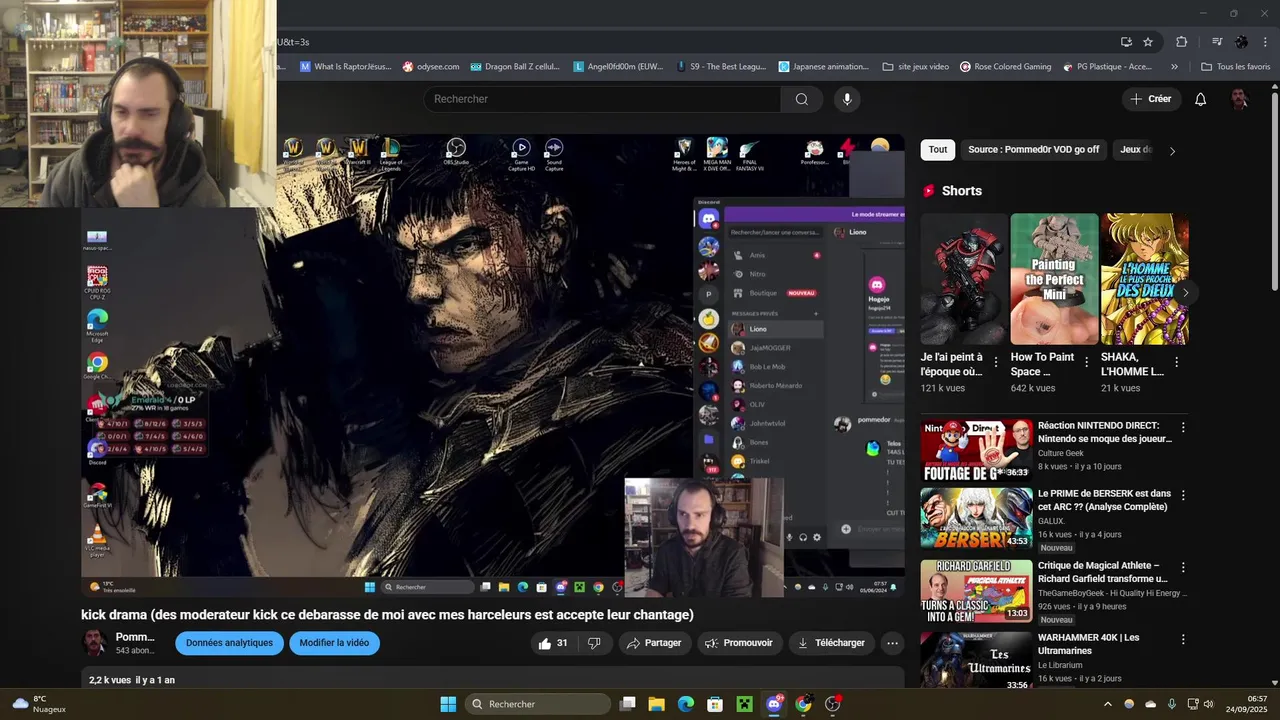Like the video with thumbs up
The height and width of the screenshot is (720, 1280).
(x=554, y=643)
